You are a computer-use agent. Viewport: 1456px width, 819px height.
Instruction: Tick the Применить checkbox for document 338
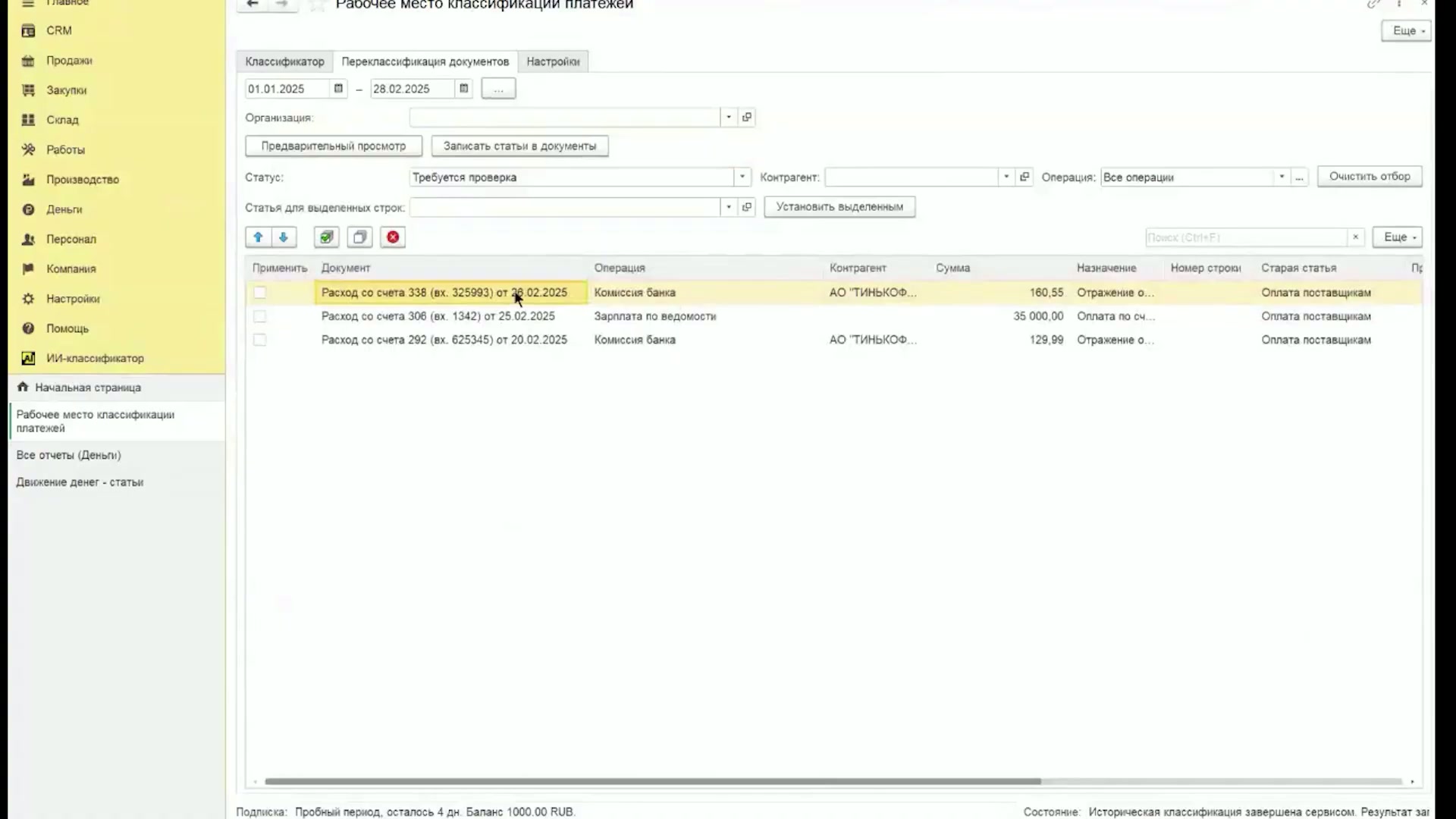260,292
